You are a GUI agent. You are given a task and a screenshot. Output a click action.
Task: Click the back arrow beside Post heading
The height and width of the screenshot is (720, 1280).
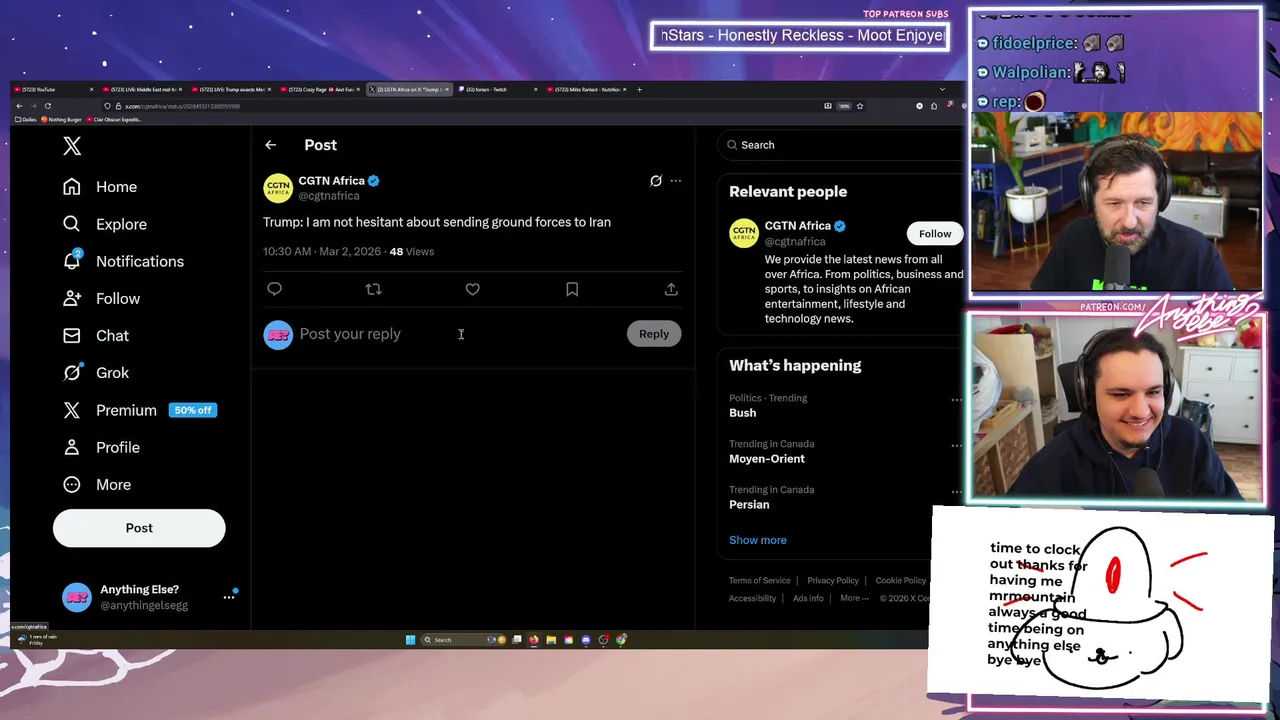tap(270, 145)
